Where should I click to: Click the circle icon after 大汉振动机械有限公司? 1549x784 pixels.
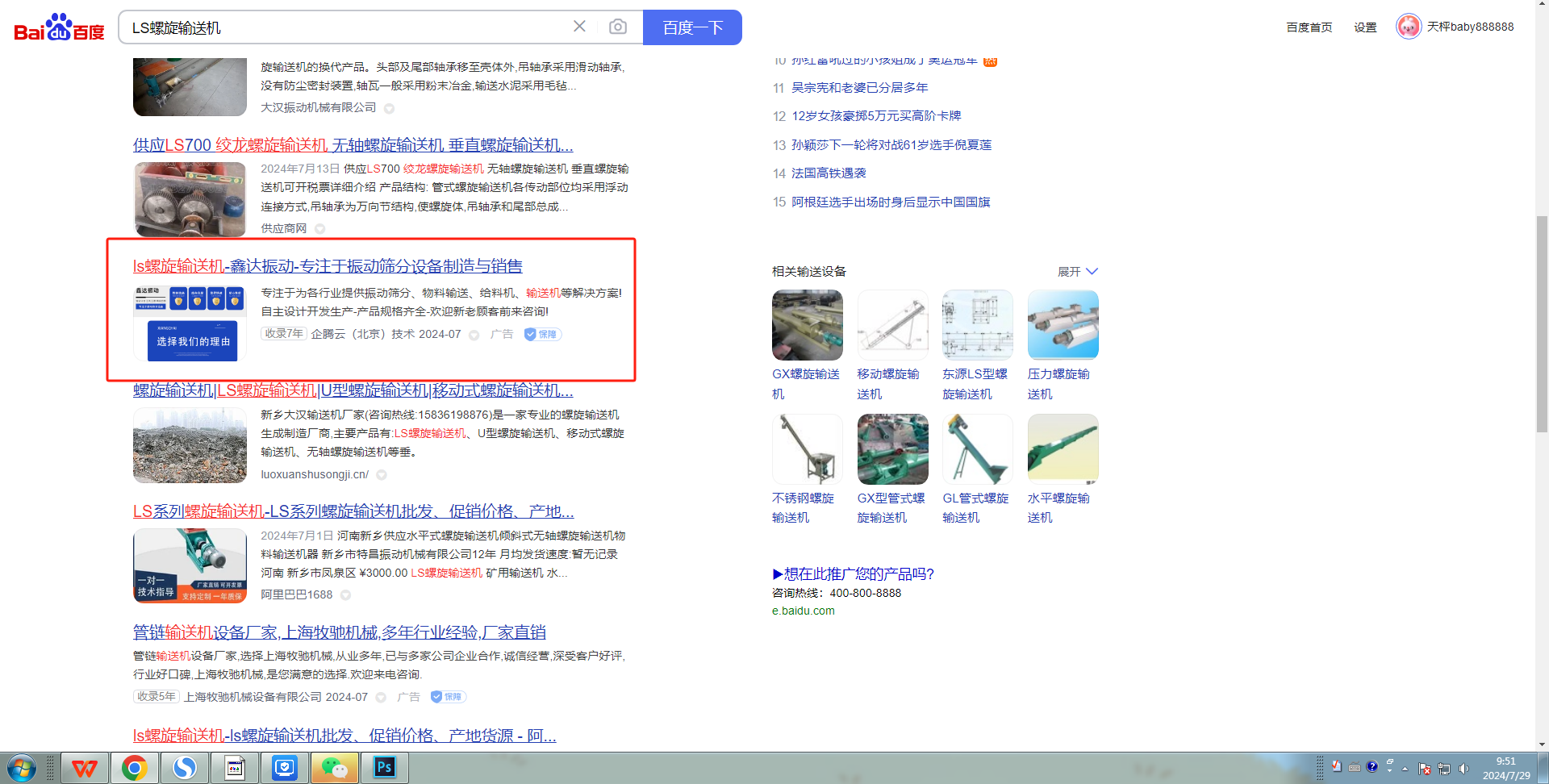point(389,109)
